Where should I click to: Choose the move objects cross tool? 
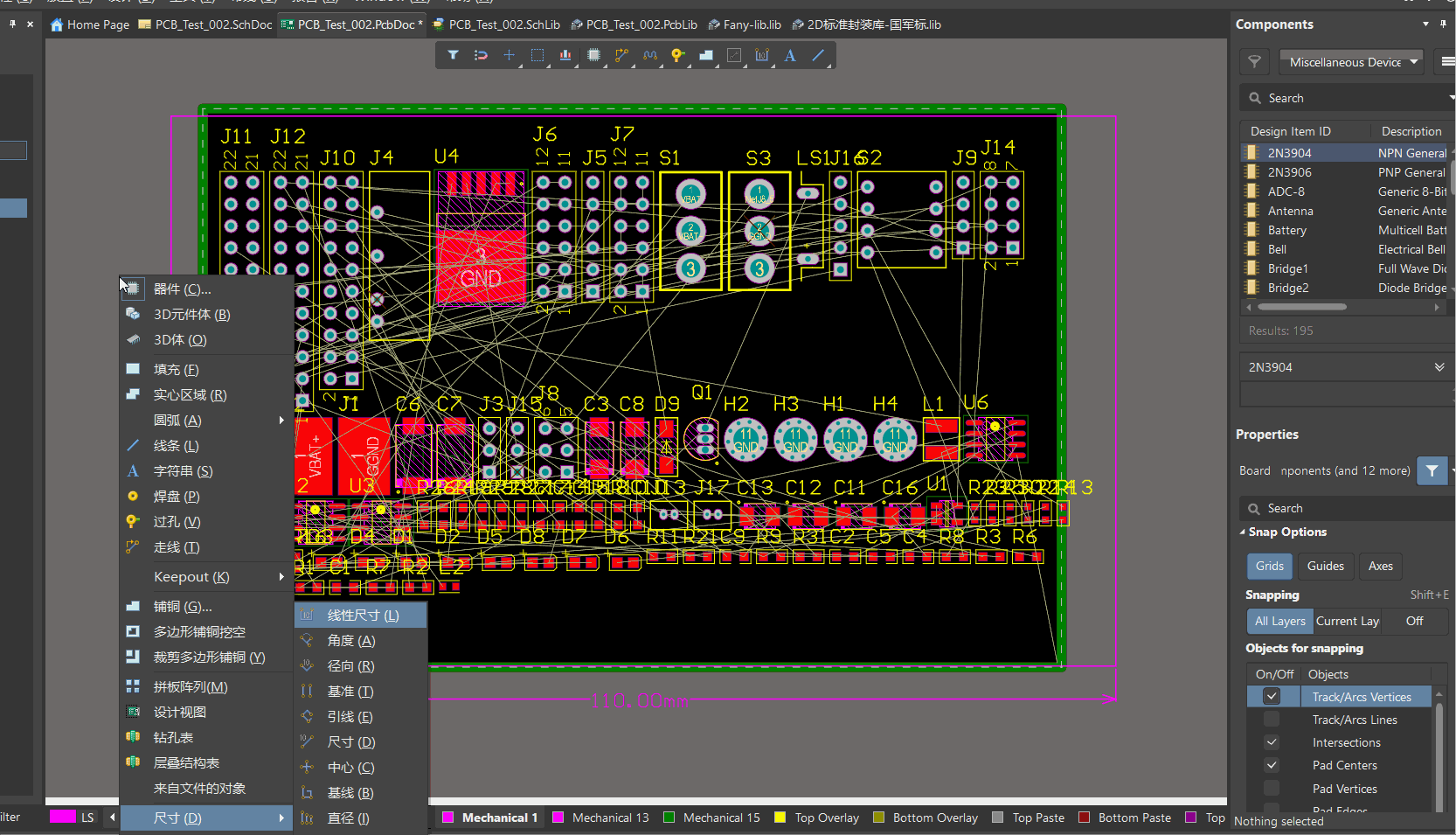509,55
